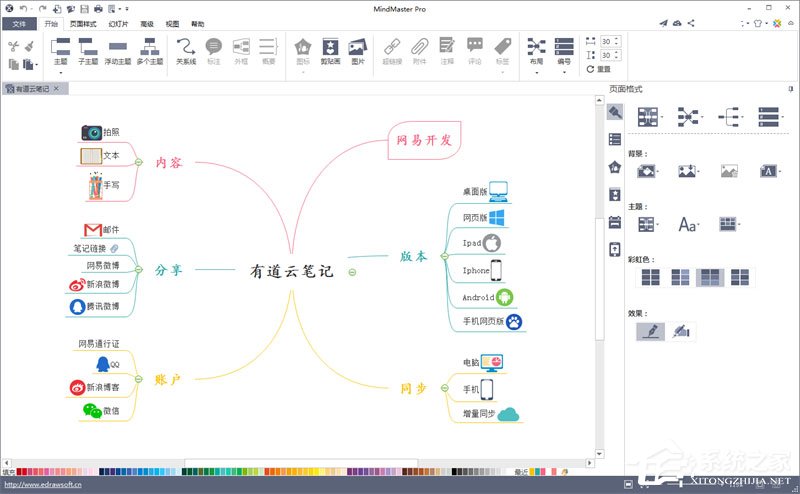Close the 有道云笔记 document tab
Screen dimensions: 800x494
coord(56,89)
